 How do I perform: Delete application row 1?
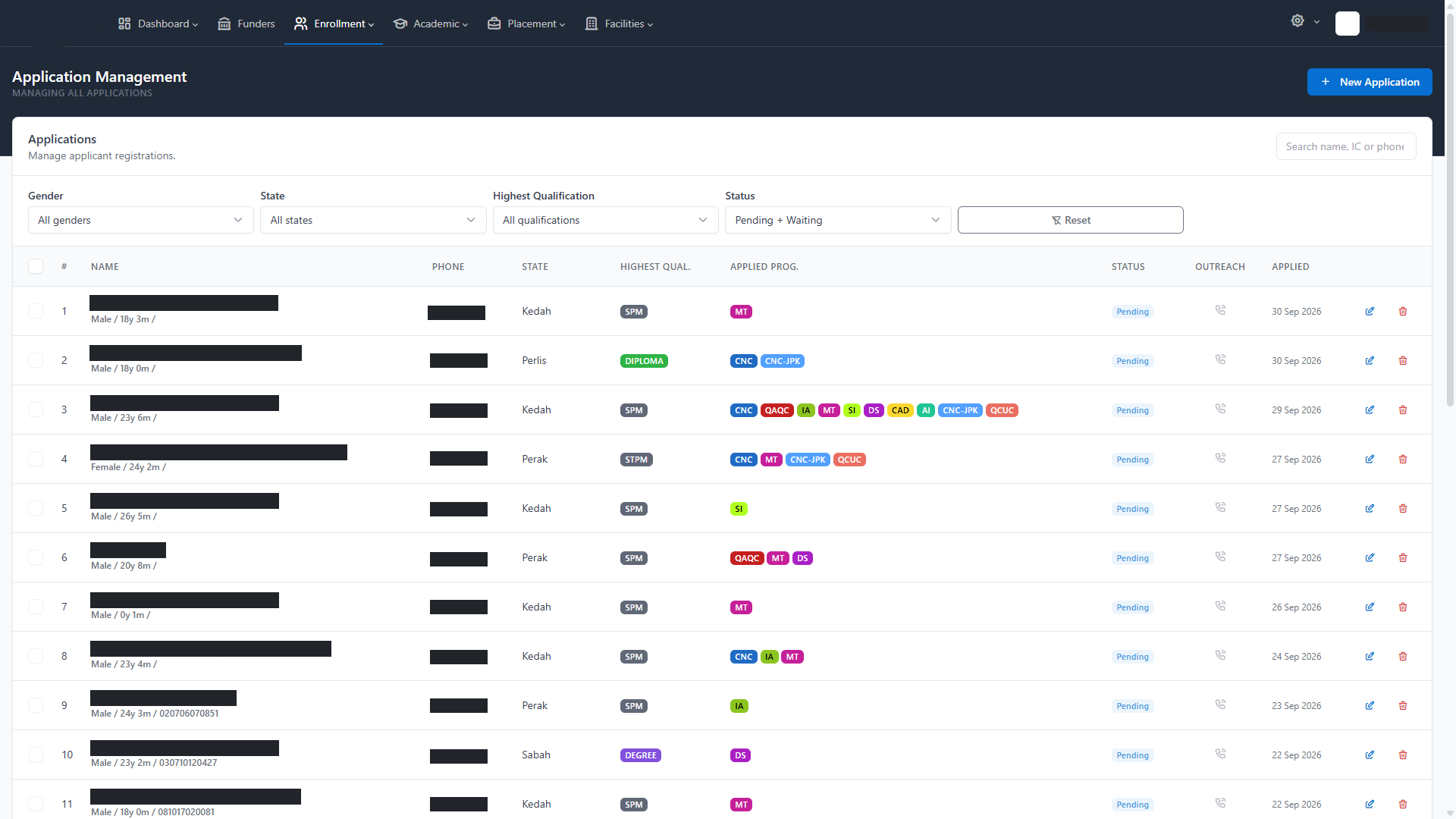click(1403, 312)
